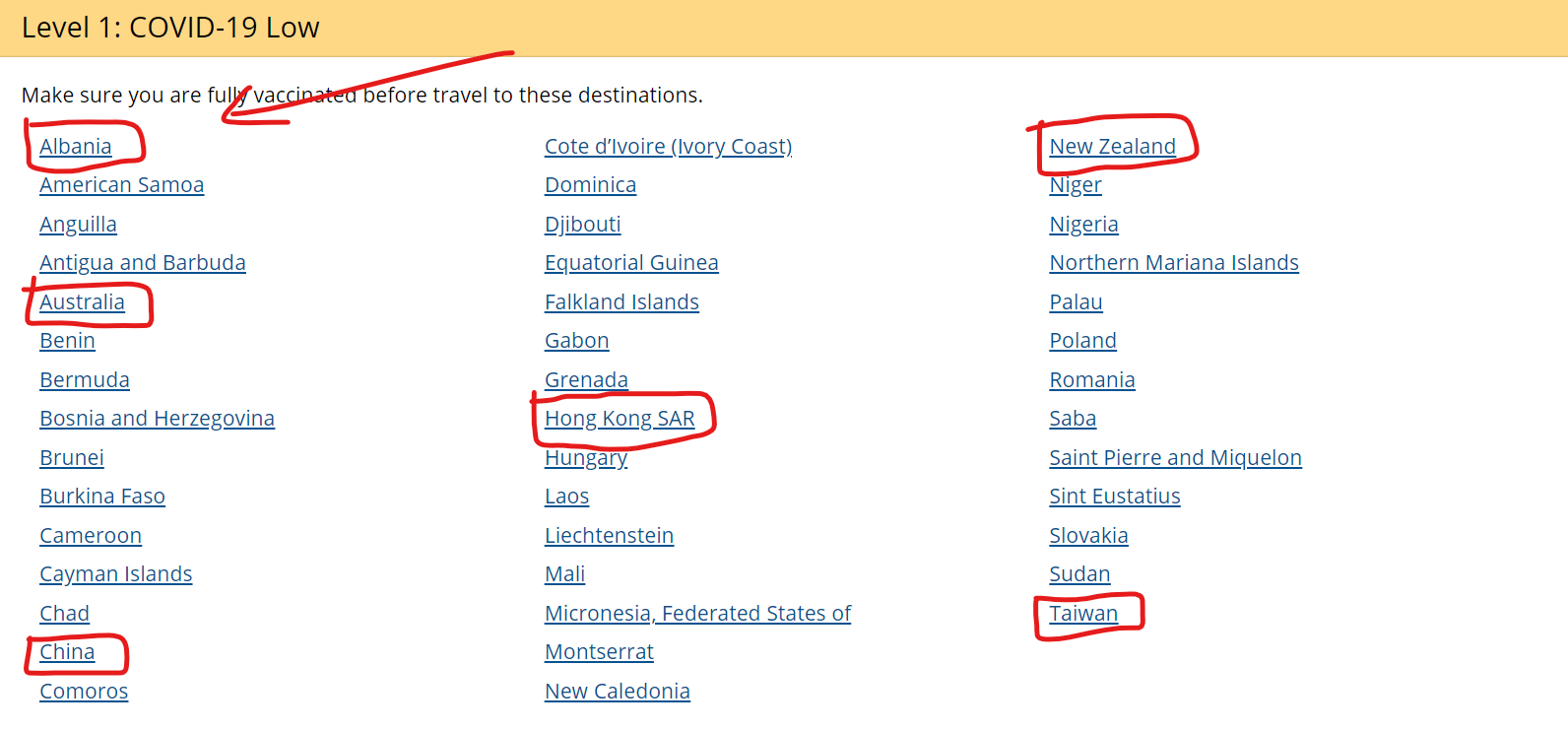Open the New Zealand link
The image size is (1568, 731).
(x=1112, y=147)
